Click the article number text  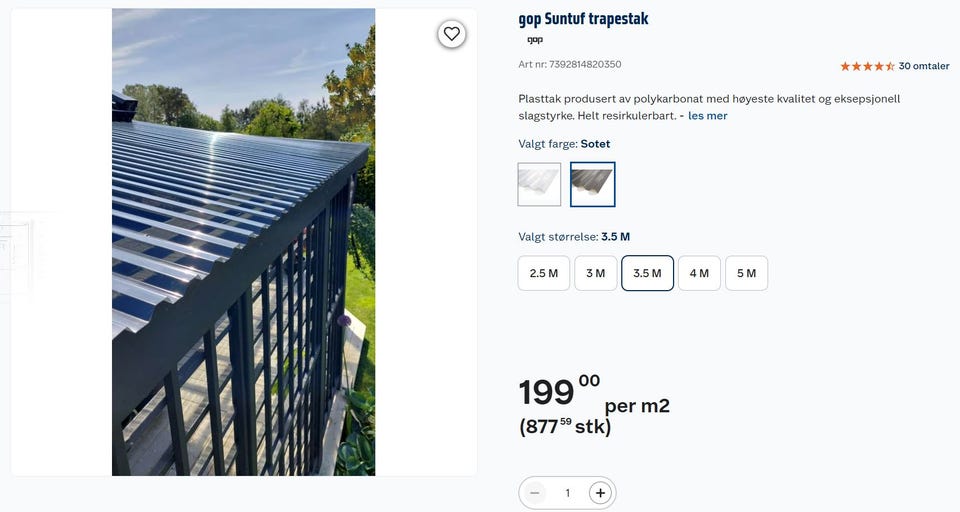[569, 64]
